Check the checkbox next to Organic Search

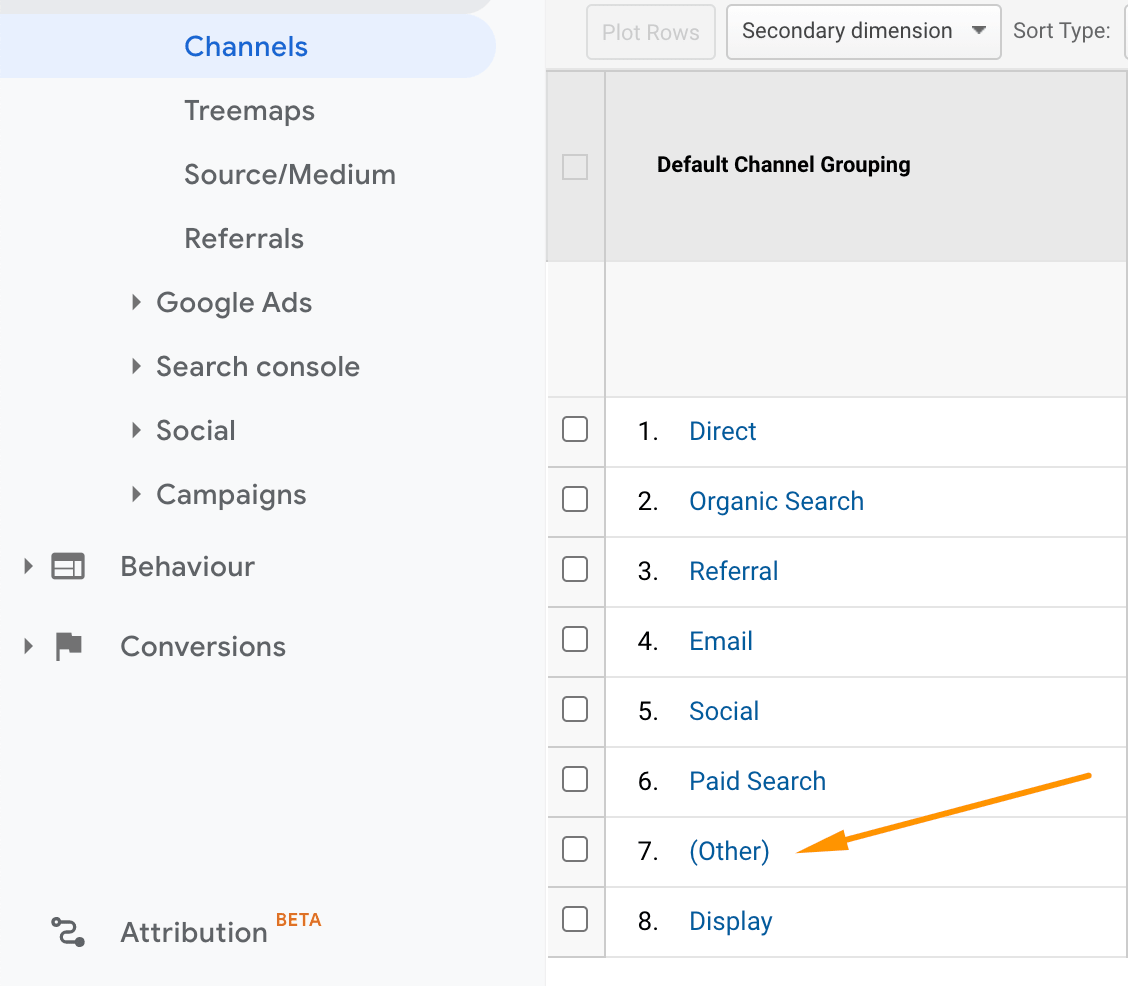575,499
